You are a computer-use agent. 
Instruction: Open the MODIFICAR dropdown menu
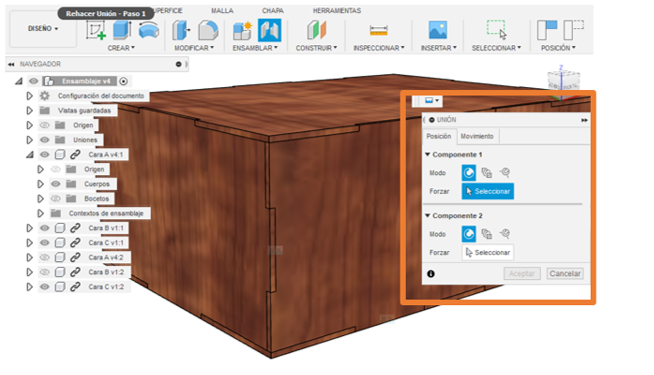(194, 48)
